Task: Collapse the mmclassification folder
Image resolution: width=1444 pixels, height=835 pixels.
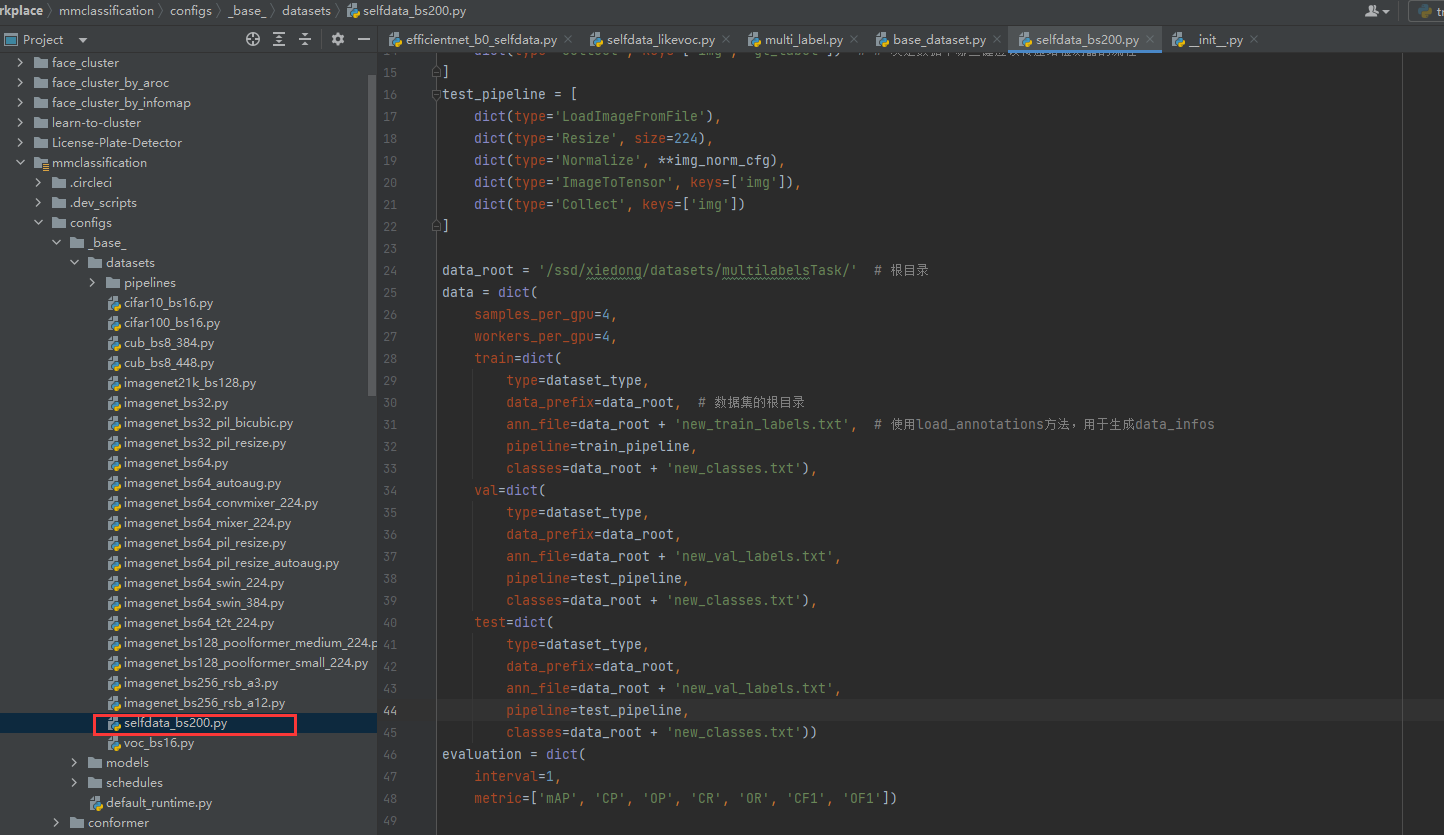Action: tap(20, 163)
